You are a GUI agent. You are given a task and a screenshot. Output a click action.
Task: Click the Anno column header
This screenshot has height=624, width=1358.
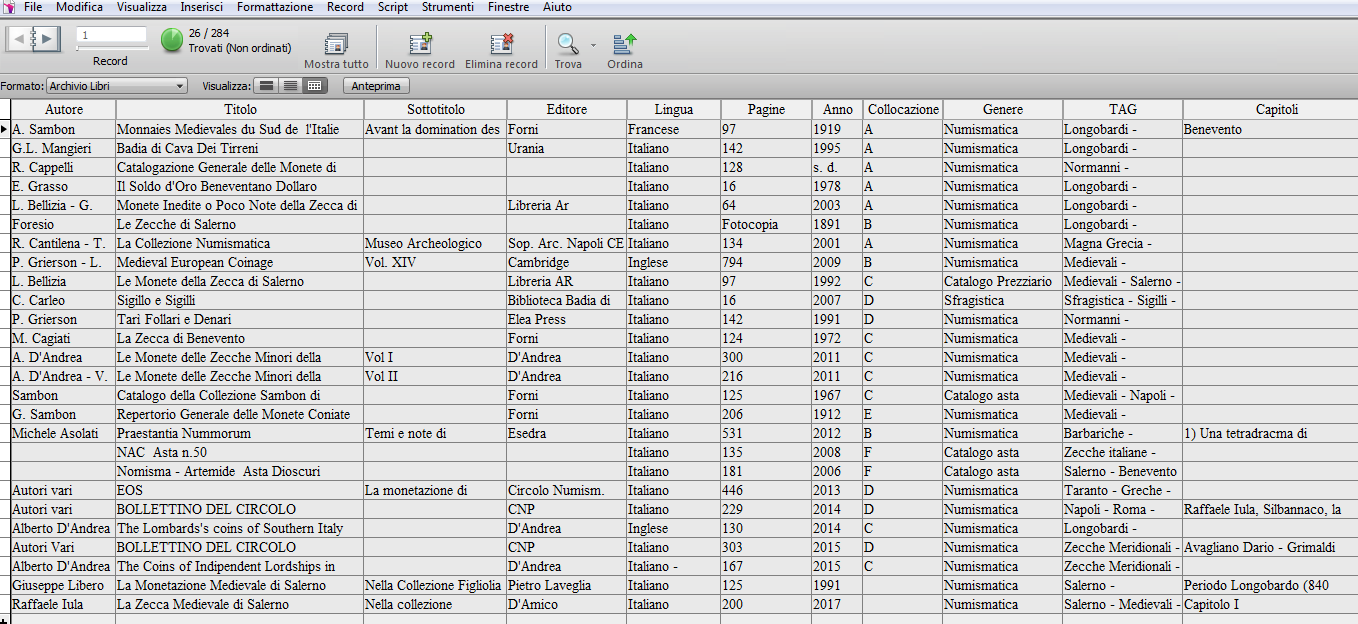click(838, 109)
